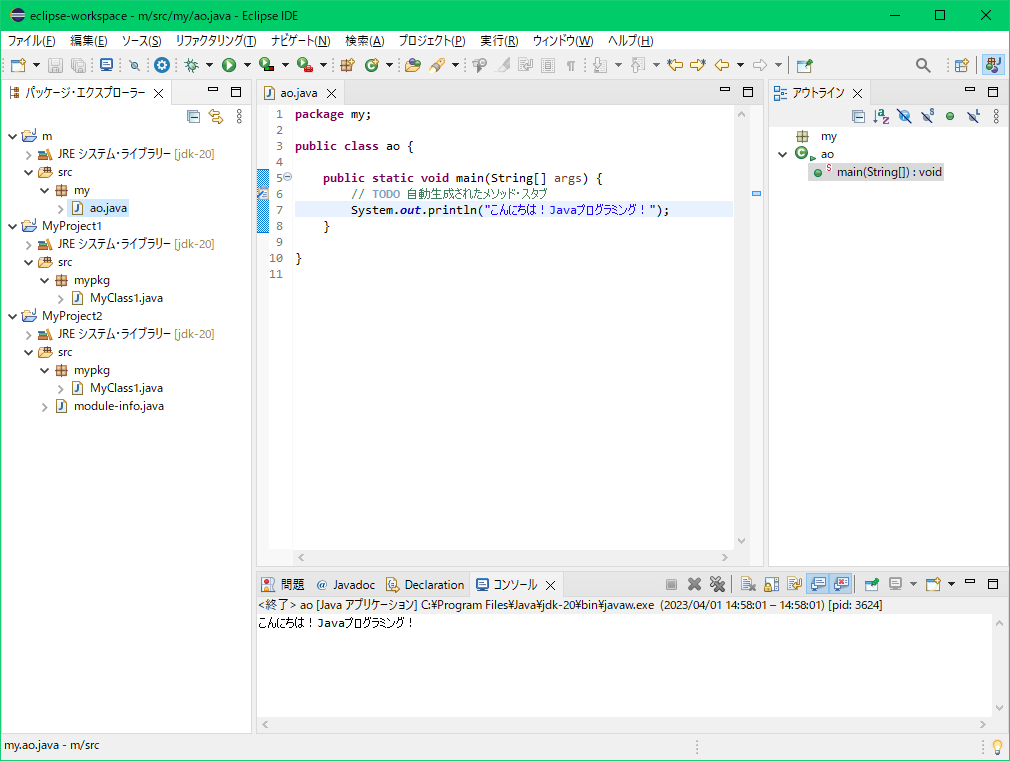This screenshot has width=1010, height=761.
Task: Click the New Java Class icon
Action: [x=372, y=65]
